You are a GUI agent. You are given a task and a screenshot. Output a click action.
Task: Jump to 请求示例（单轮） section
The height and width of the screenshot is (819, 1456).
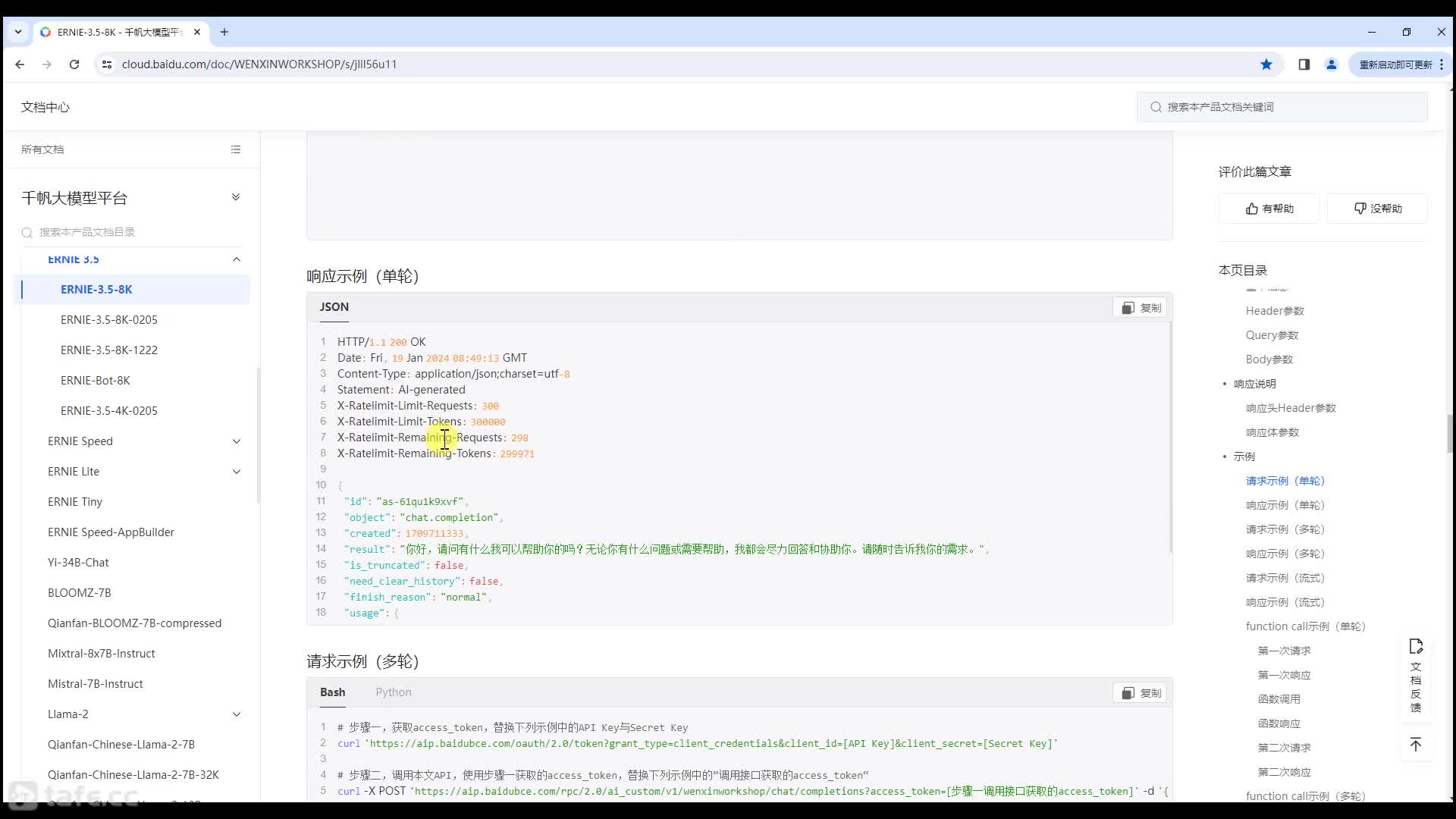tap(1285, 481)
